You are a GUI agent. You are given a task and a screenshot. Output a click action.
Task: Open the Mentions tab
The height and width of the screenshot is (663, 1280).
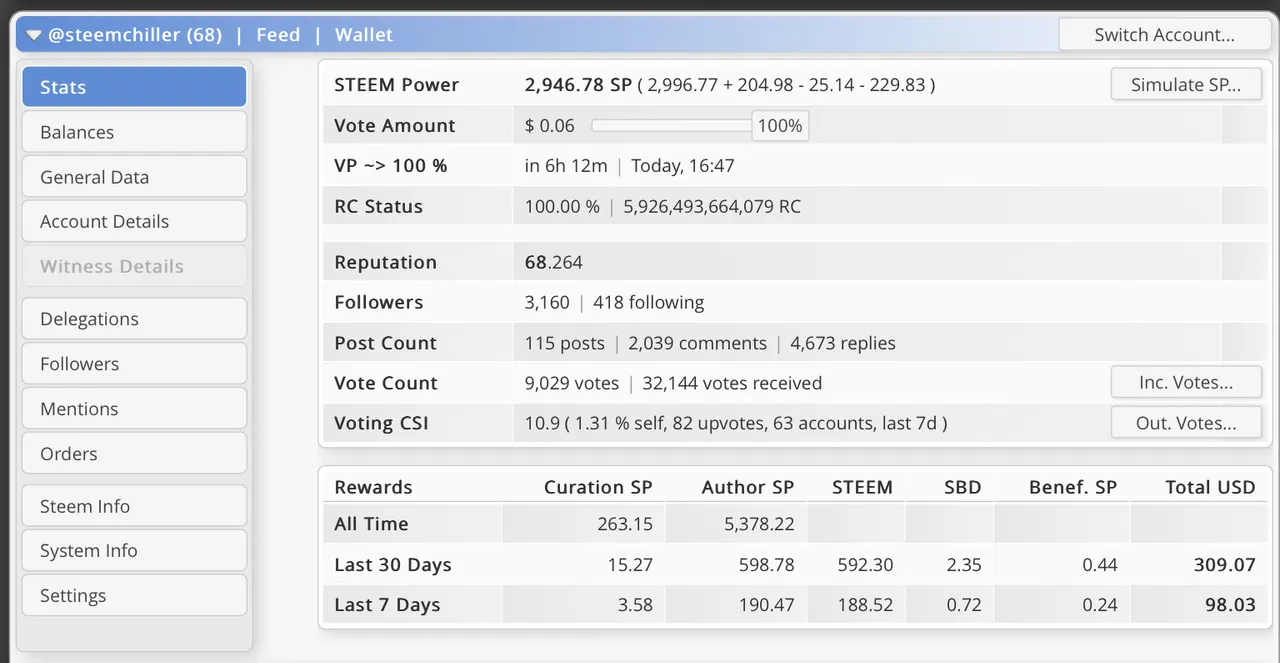coord(134,408)
